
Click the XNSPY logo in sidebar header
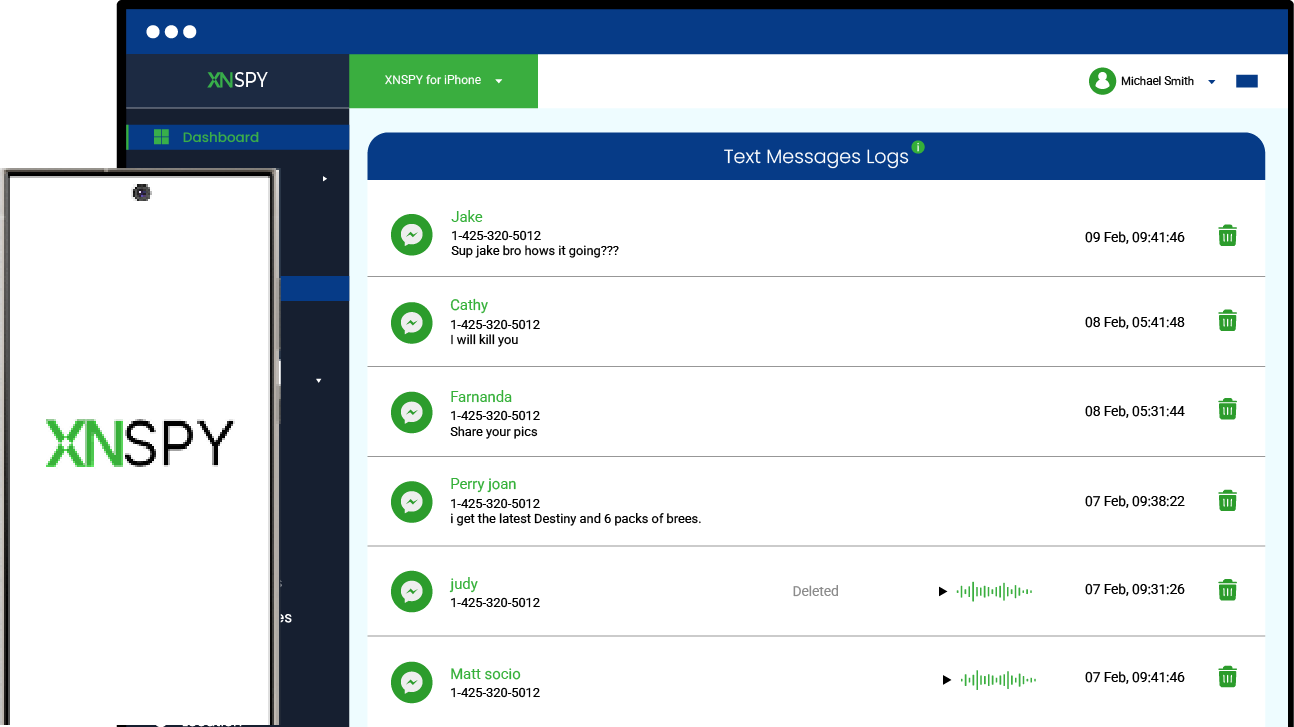[237, 80]
